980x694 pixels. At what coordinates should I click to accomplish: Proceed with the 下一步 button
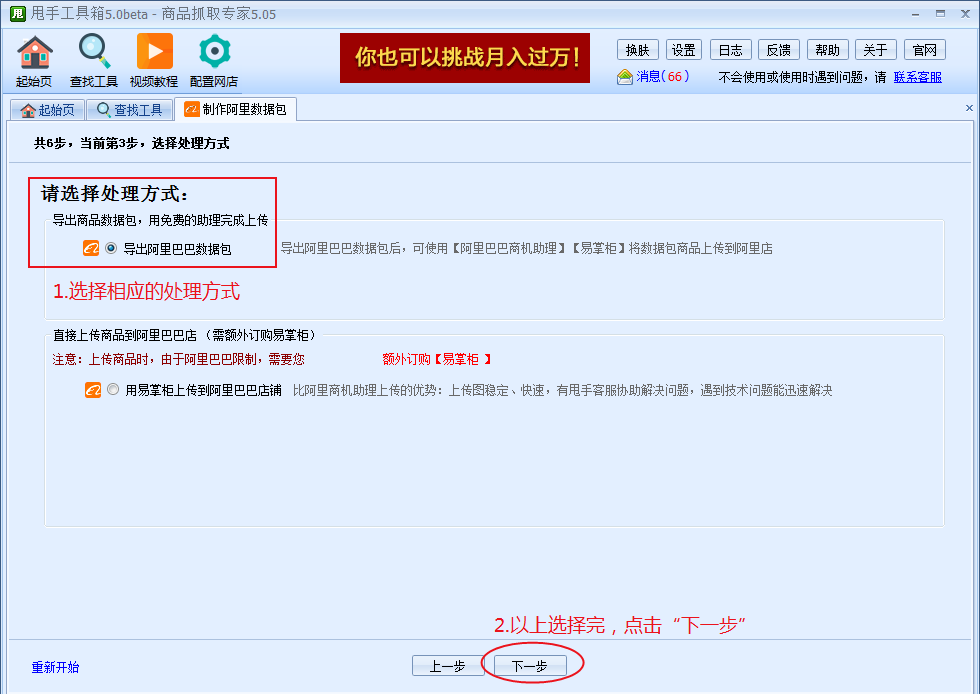pyautogui.click(x=530, y=666)
